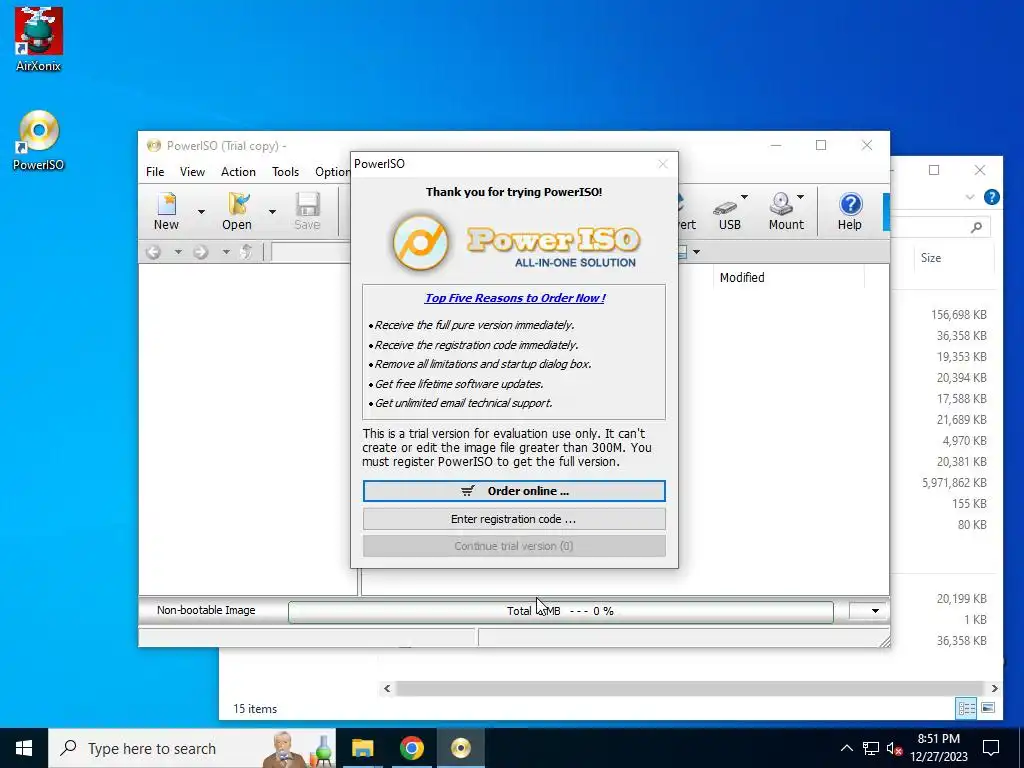Image resolution: width=1024 pixels, height=768 pixels.
Task: Select the 20,199 KB file size entry
Action: 961,599
